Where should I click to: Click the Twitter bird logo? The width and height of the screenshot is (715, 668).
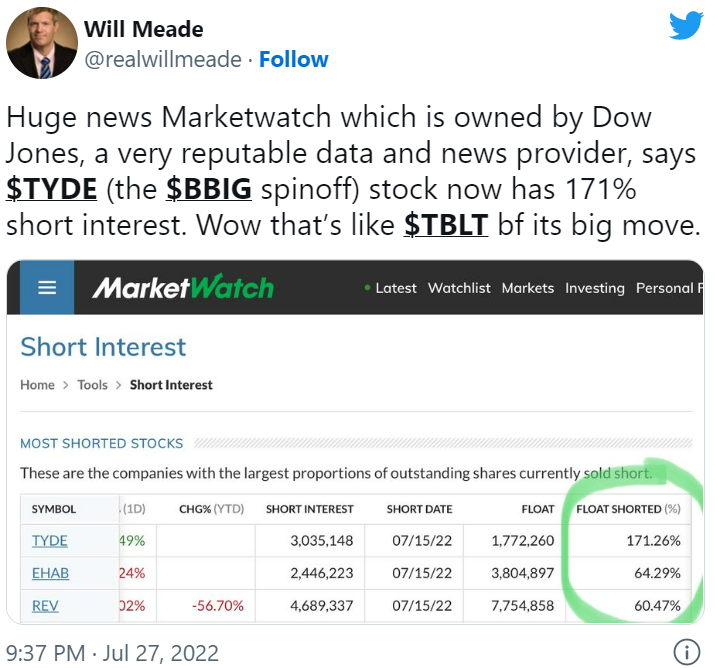(x=686, y=26)
